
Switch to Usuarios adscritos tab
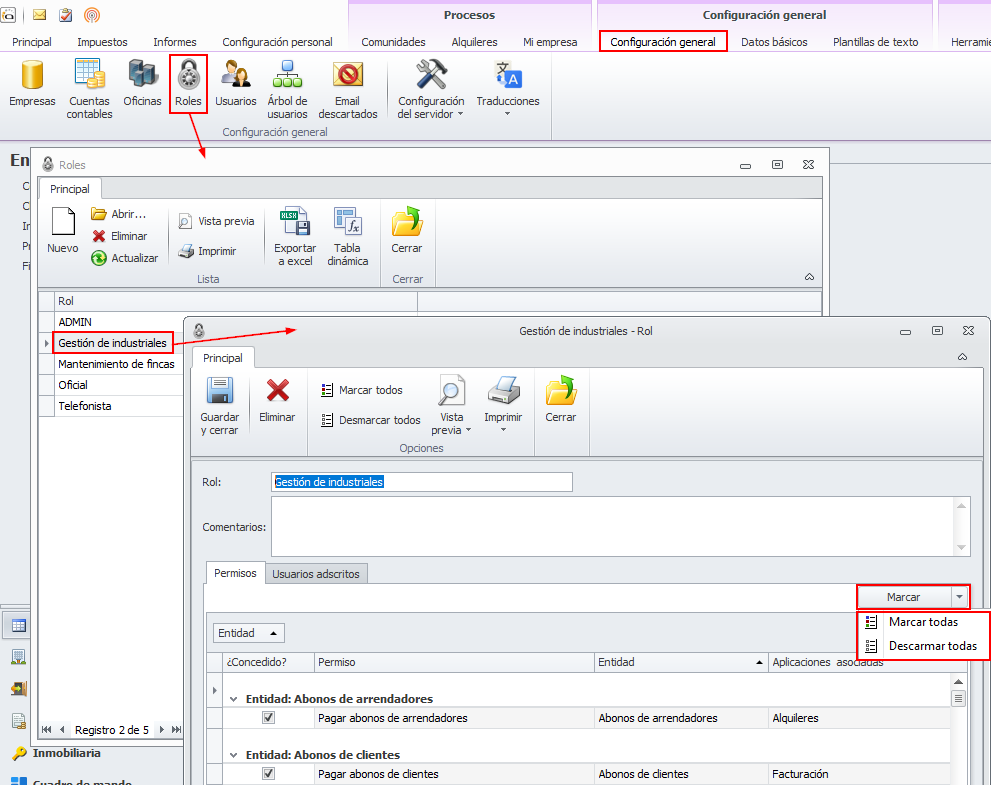tap(316, 574)
